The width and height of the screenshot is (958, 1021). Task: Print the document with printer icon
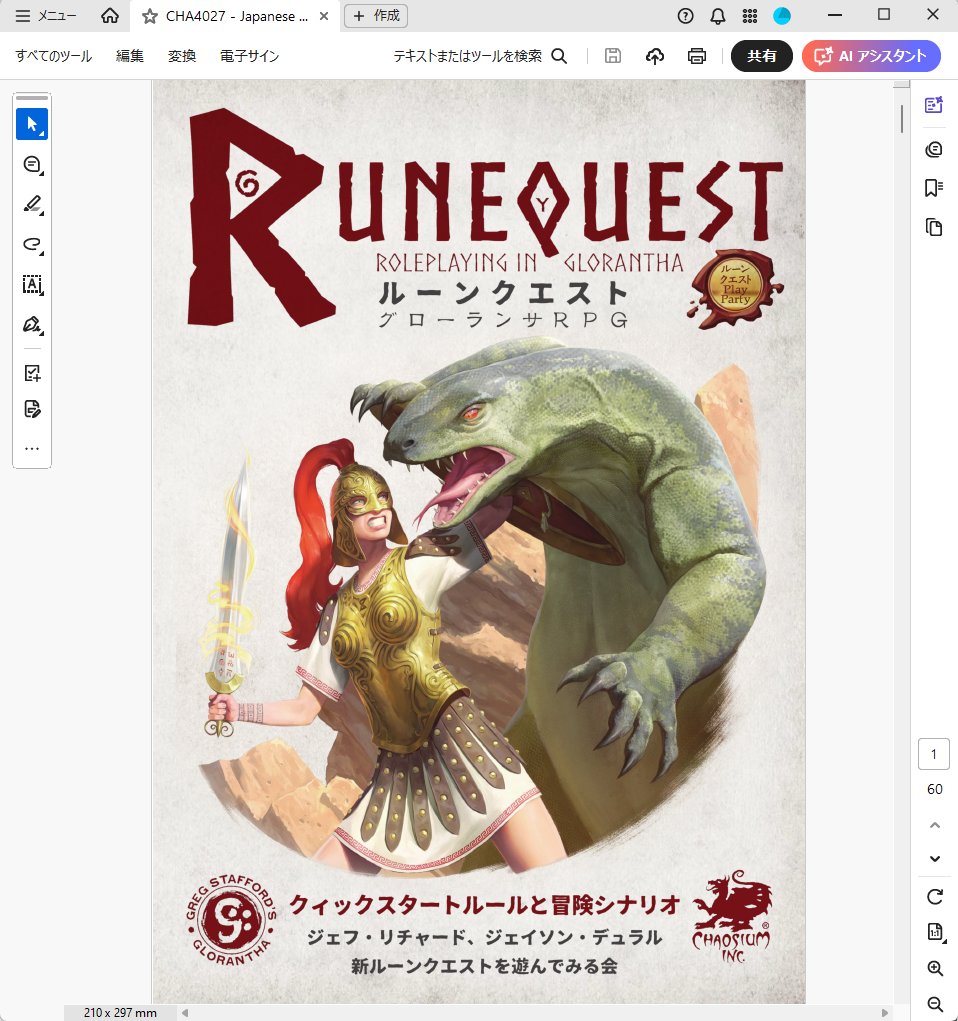click(697, 56)
